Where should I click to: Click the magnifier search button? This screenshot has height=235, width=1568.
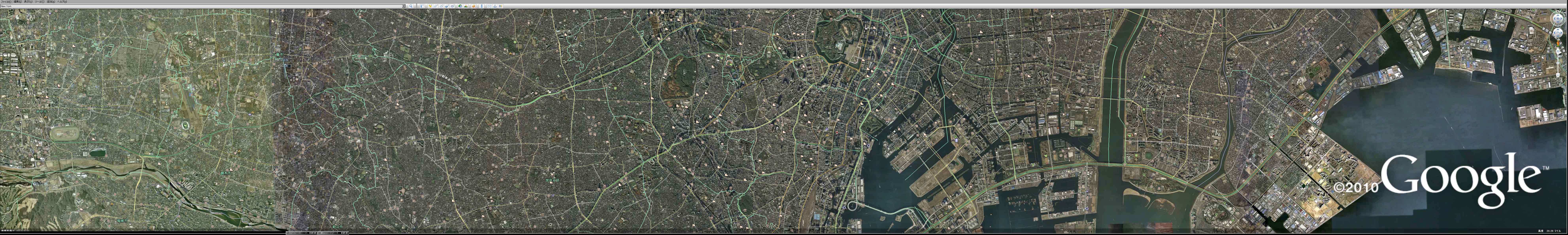(x=411, y=6)
